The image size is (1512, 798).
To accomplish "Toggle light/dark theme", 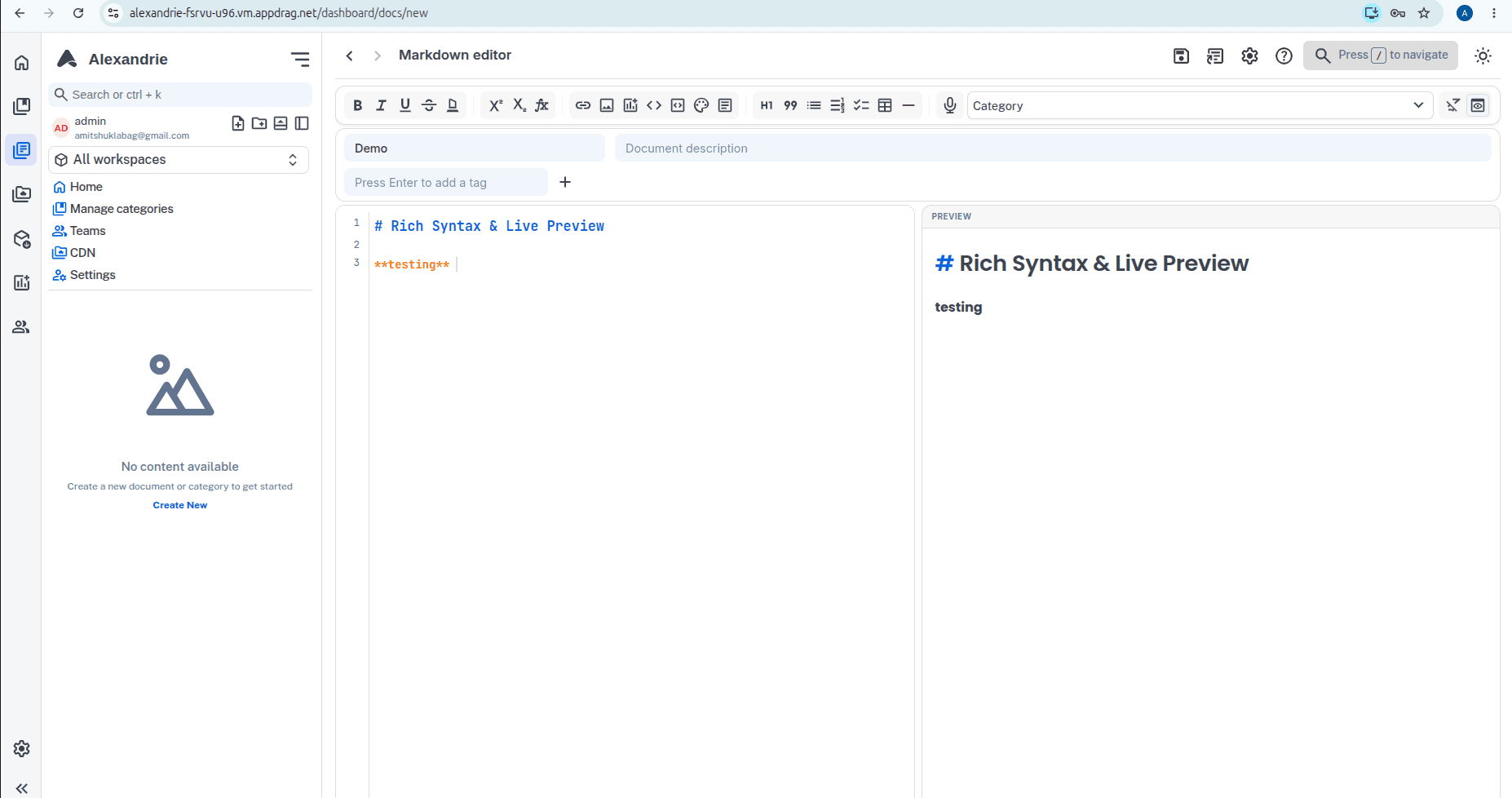I will pyautogui.click(x=1483, y=55).
